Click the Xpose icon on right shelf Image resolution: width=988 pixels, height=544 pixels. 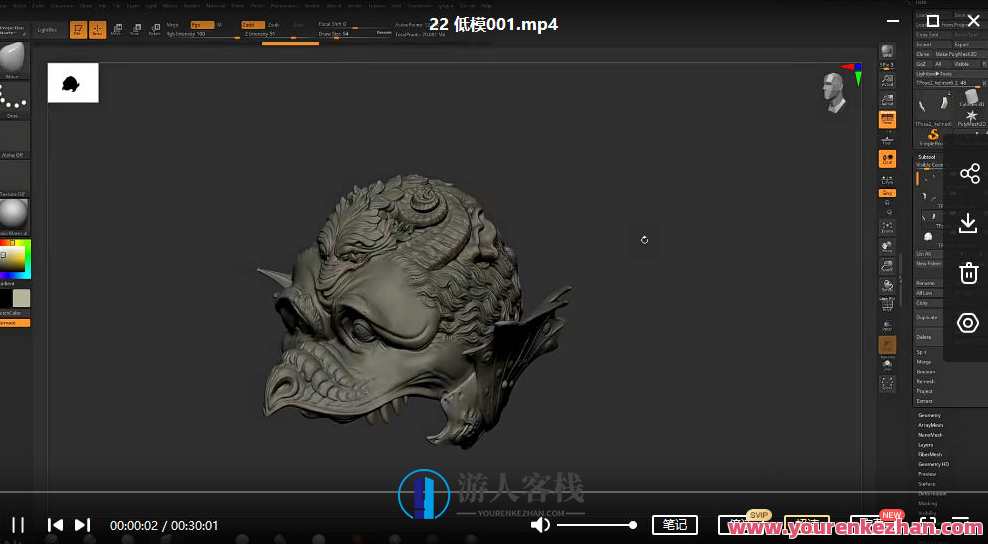(887, 384)
